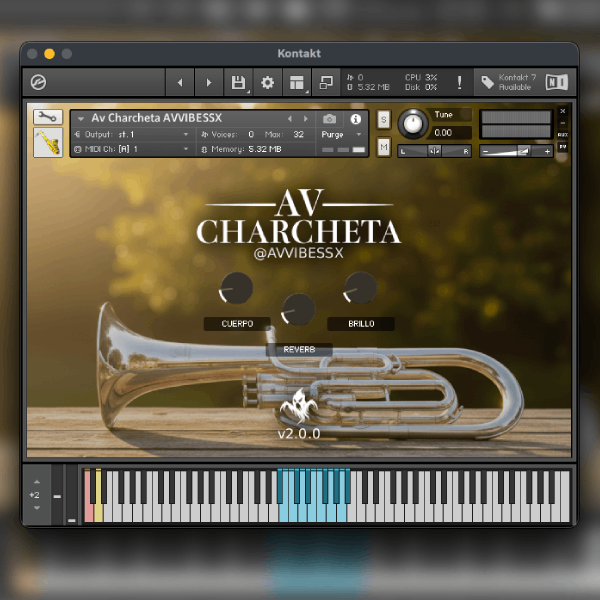Show instrument info with the i icon
The image size is (600, 600).
(356, 119)
